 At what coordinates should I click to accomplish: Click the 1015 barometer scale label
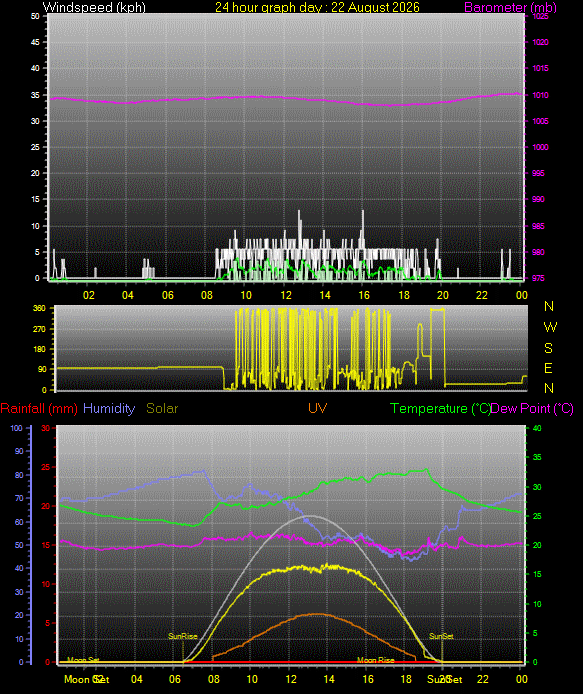tap(540, 68)
